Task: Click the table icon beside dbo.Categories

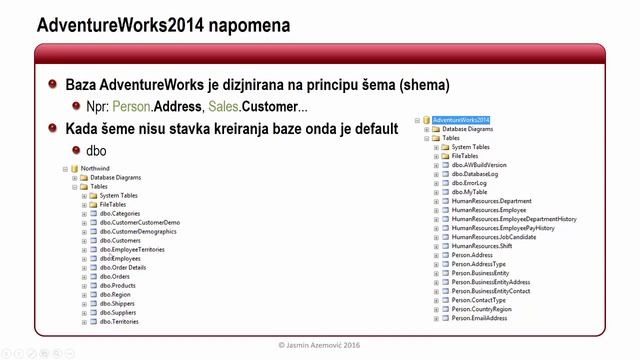Action: tap(93, 213)
